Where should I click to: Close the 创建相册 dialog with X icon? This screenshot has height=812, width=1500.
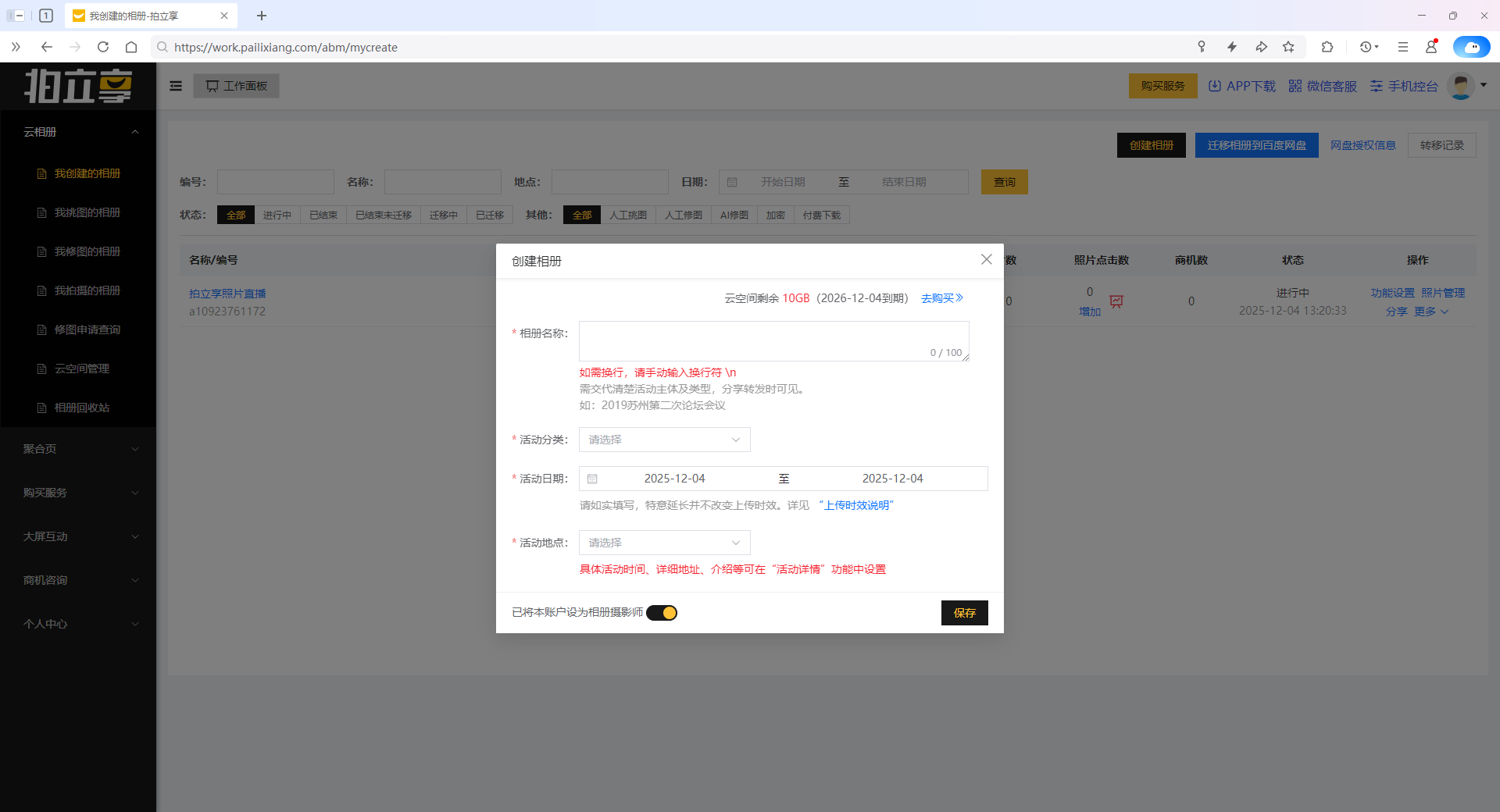point(986,260)
